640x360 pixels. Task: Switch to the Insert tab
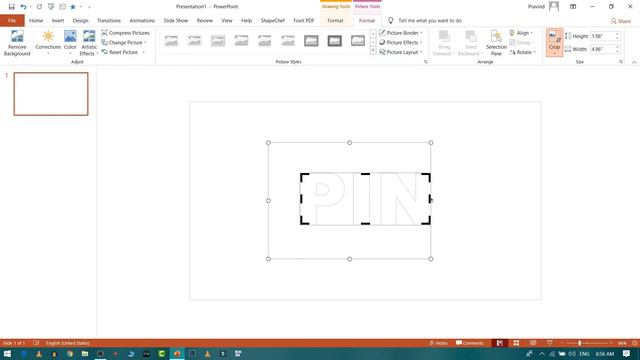pyautogui.click(x=58, y=20)
